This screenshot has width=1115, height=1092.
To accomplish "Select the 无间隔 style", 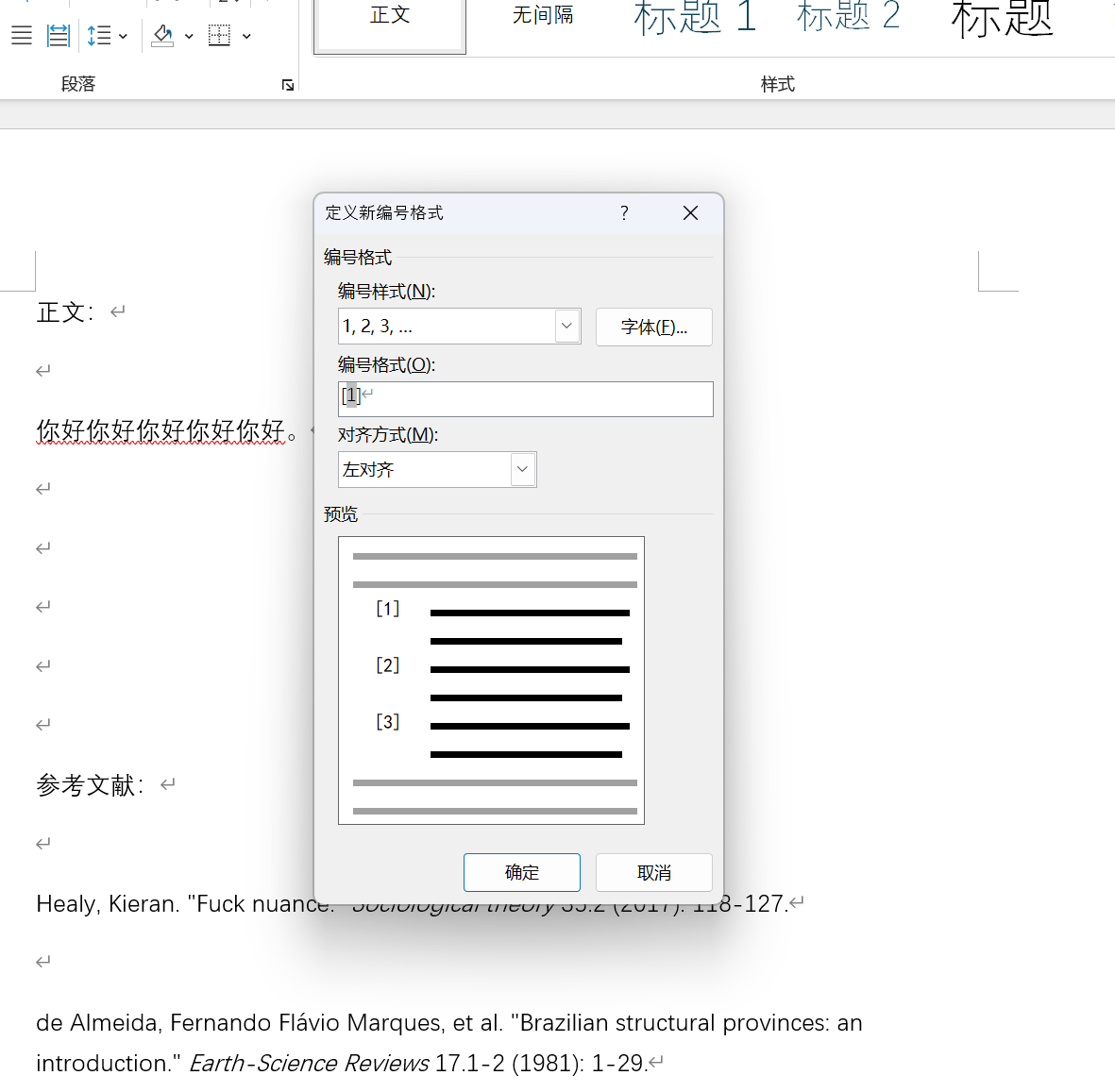I will point(543,15).
